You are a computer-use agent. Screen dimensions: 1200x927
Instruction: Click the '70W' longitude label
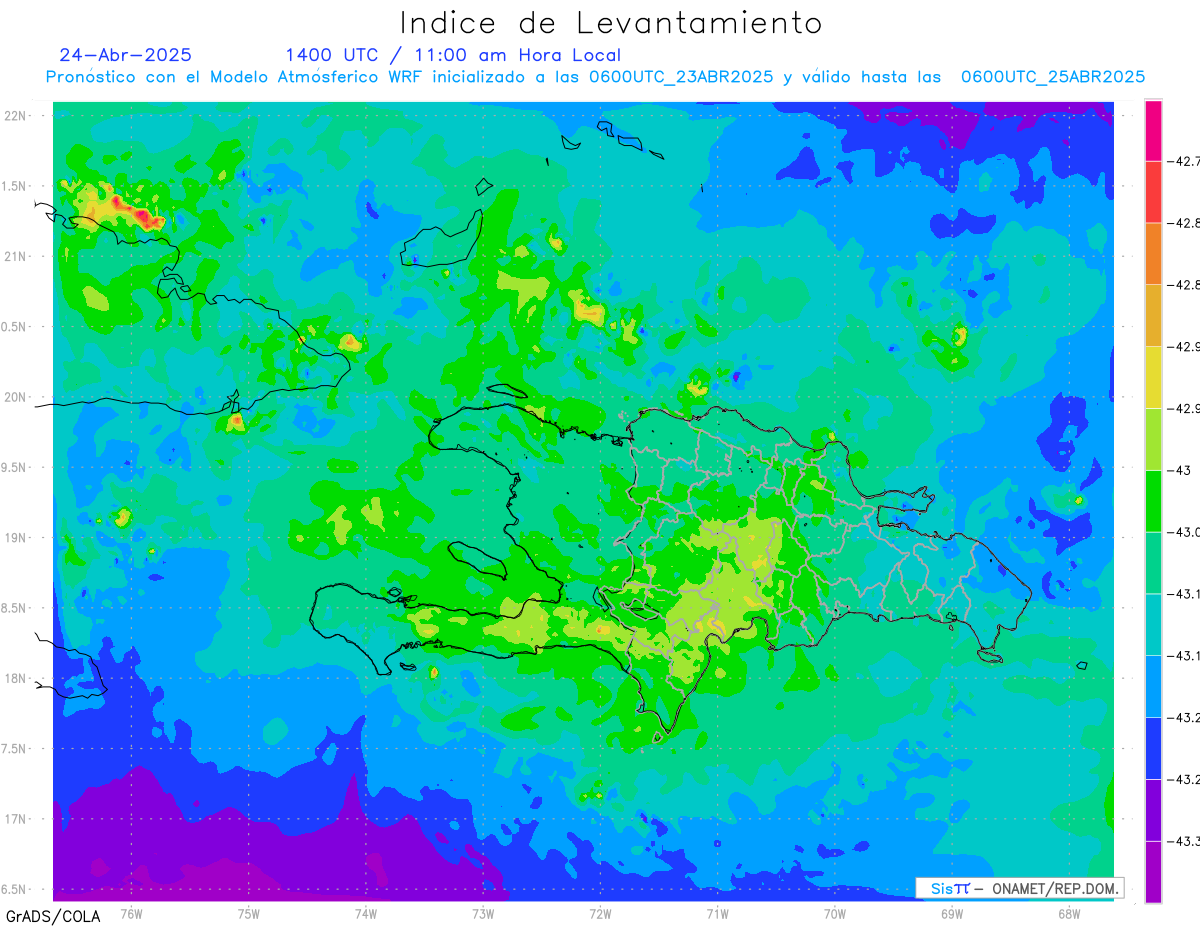(x=835, y=913)
